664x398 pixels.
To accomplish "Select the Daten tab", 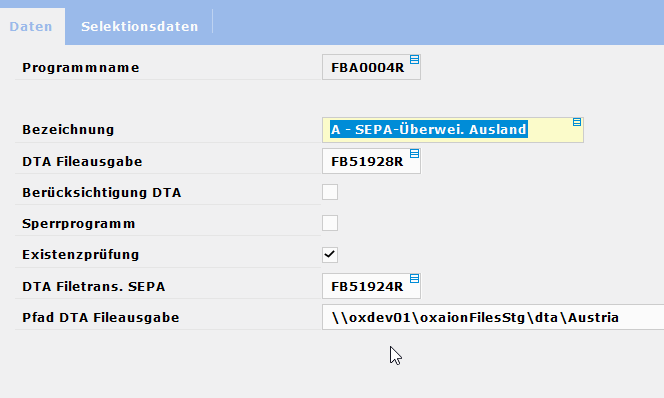I will point(31,26).
